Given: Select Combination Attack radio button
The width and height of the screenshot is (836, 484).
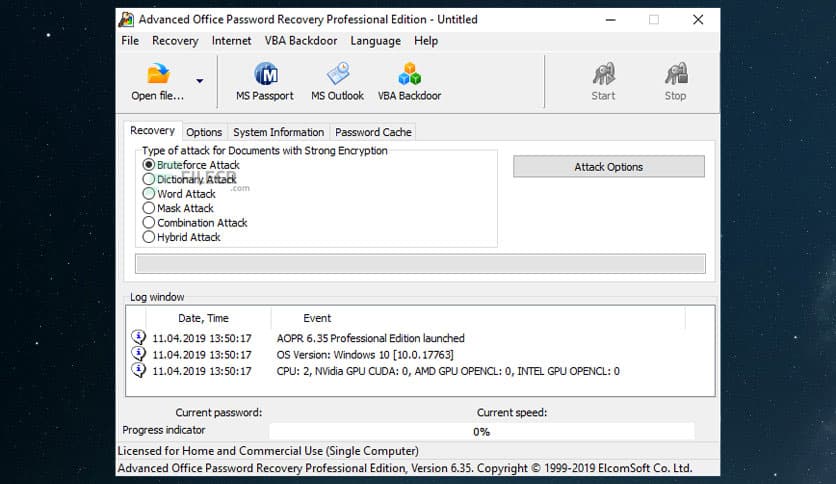Looking at the screenshot, I should (x=149, y=222).
